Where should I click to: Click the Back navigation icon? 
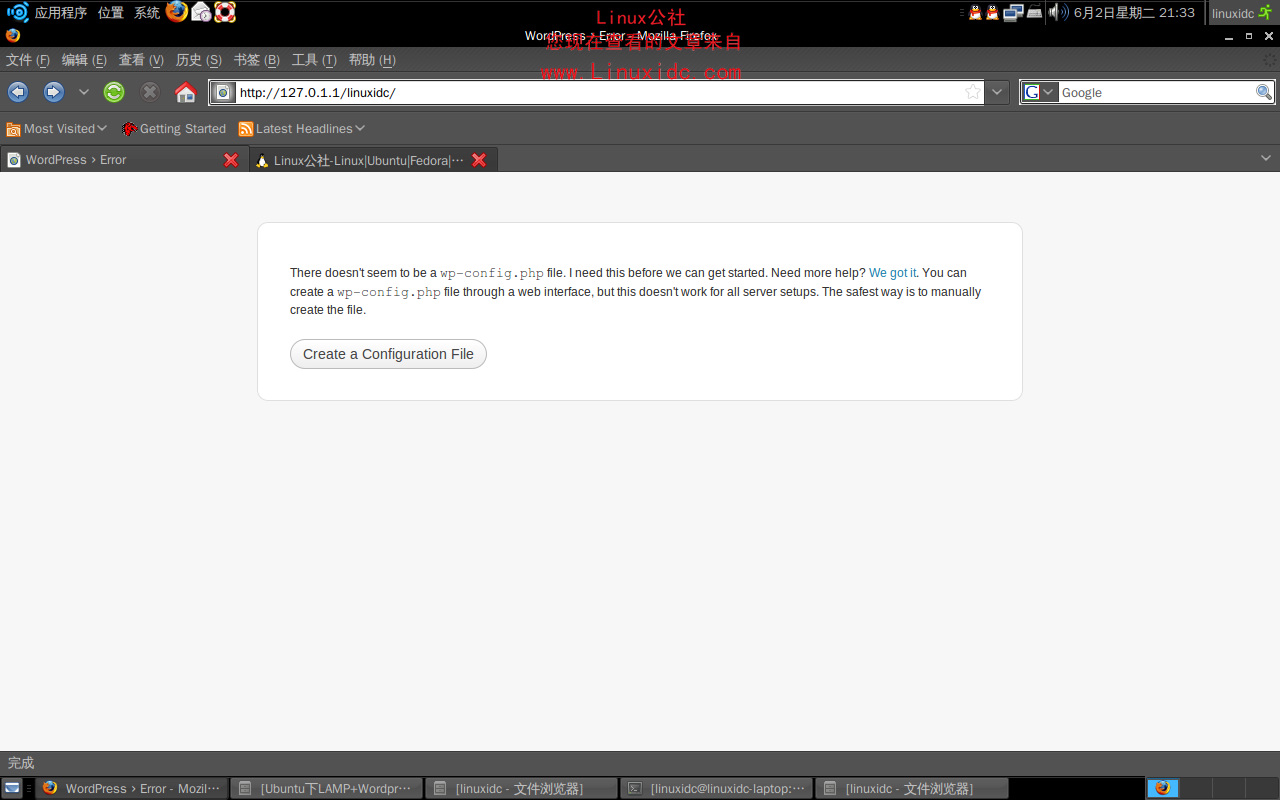(x=17, y=91)
